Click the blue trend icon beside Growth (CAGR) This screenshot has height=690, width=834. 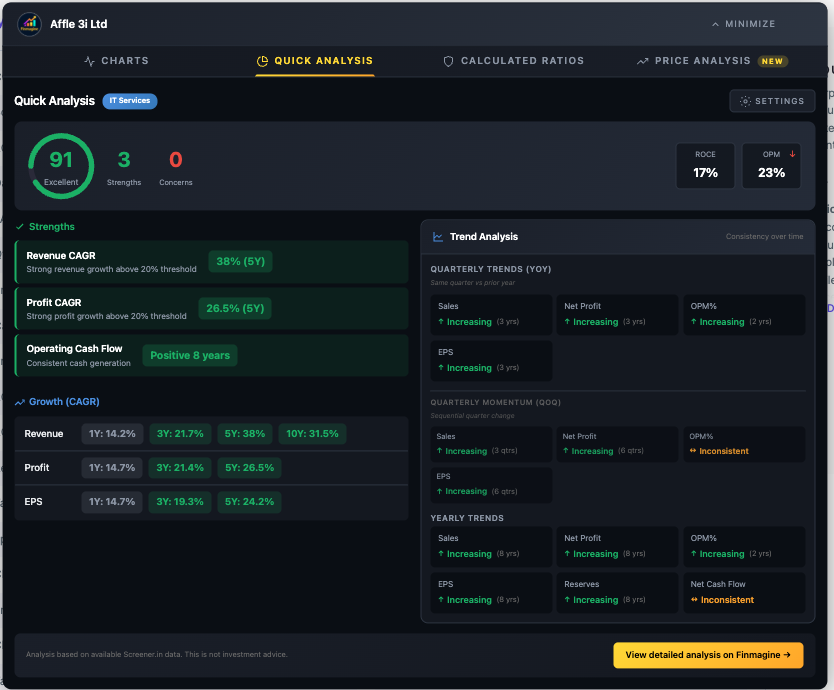point(19,401)
